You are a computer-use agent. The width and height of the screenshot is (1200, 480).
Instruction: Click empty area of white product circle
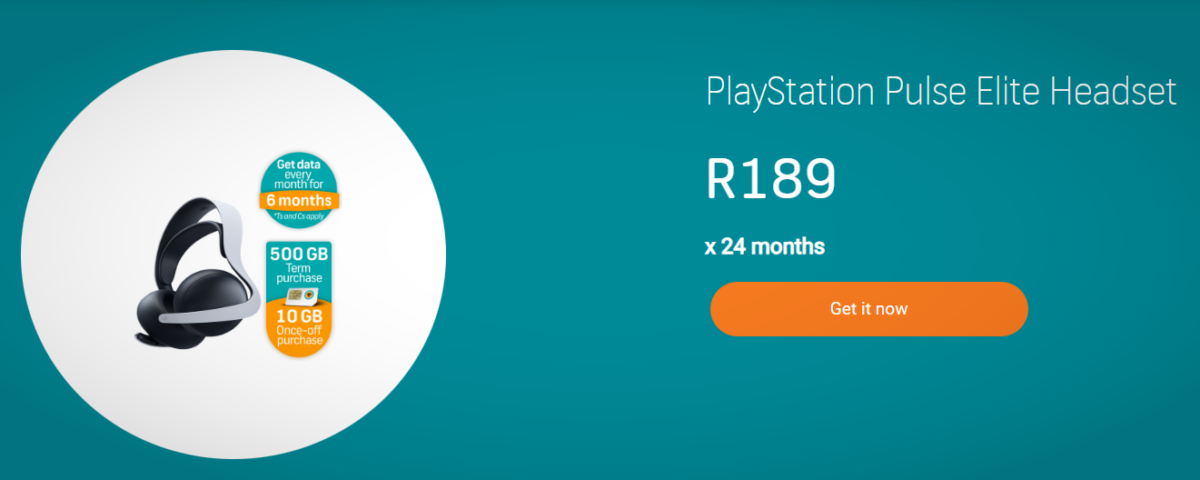pyautogui.click(x=230, y=110)
